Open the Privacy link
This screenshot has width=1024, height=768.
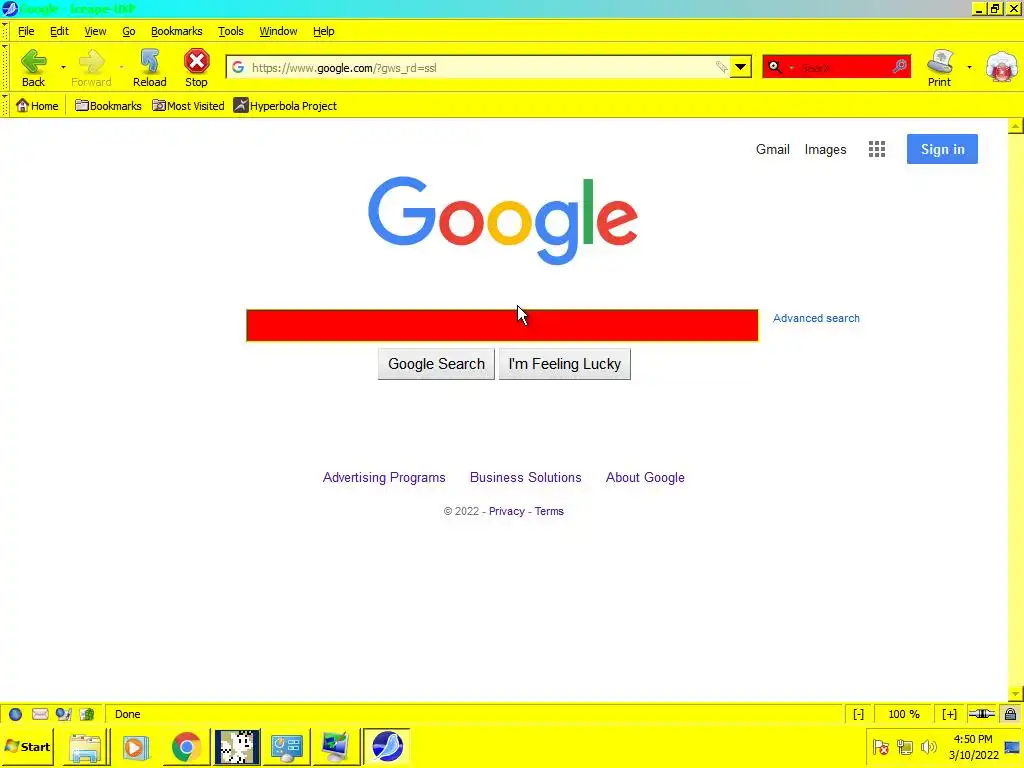click(x=507, y=511)
